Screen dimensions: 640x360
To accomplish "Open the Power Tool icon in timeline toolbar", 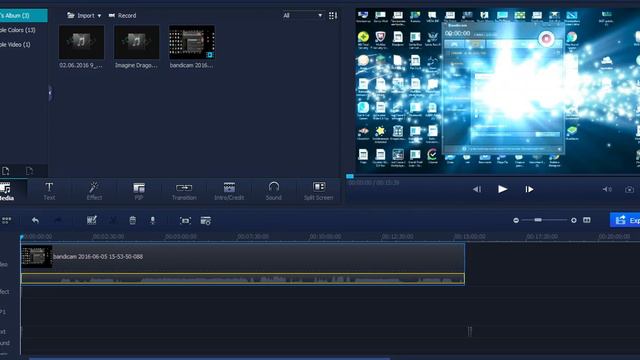I will (206, 221).
